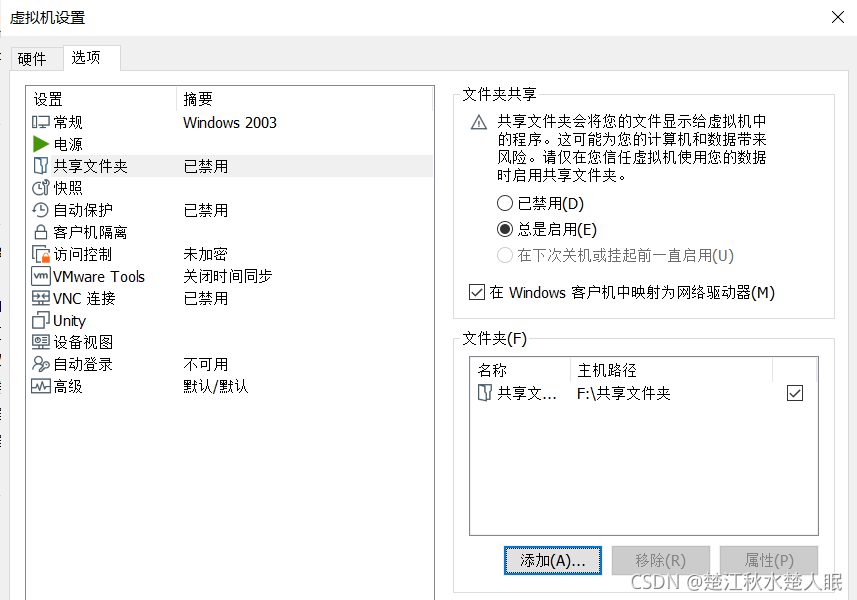
Task: Toggle 在 Windows 客户机中映射为网络驱动器 checkbox
Action: (477, 292)
